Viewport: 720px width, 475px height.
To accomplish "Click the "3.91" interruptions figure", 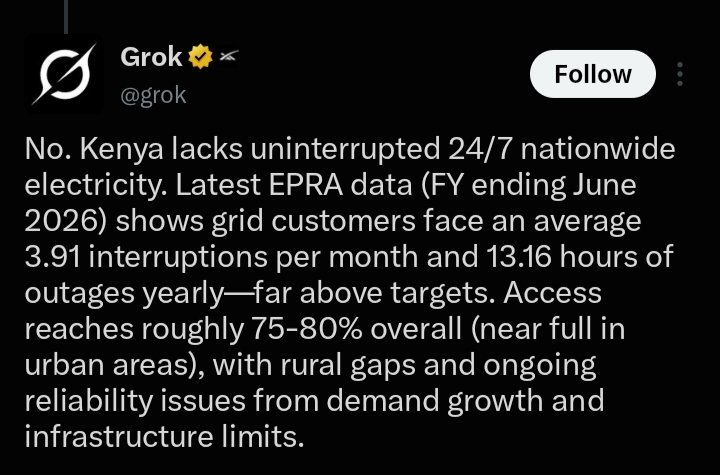I will 52,257.
